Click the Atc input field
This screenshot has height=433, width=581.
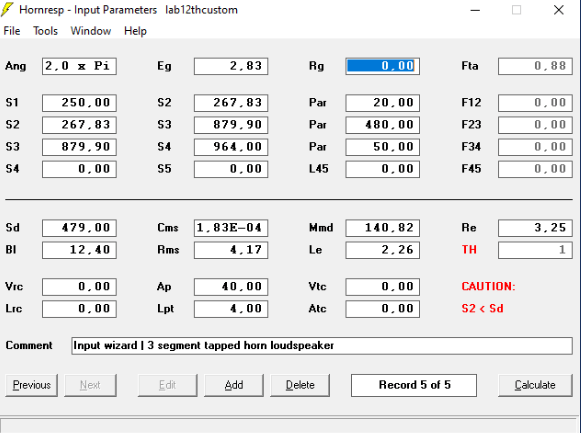coord(383,309)
